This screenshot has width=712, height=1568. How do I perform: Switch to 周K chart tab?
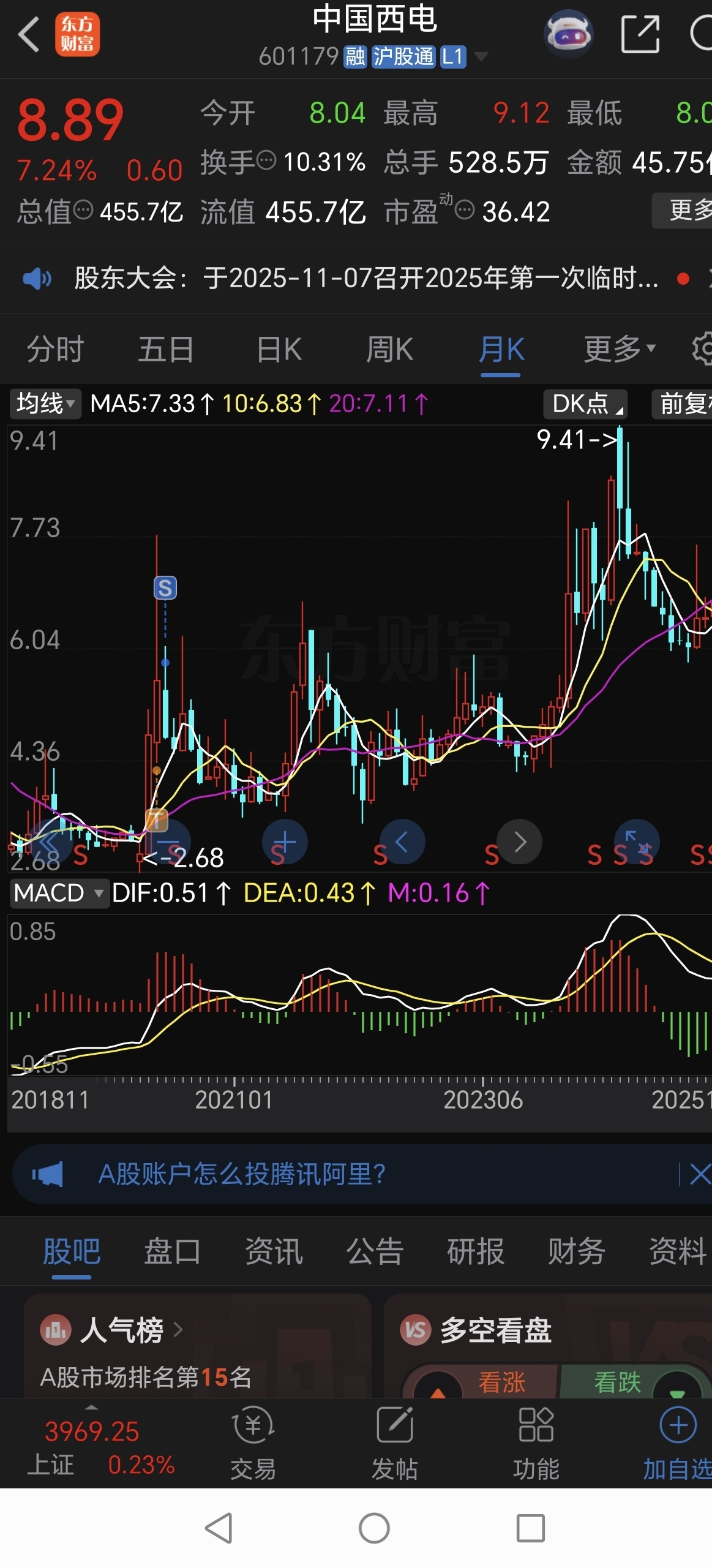[x=389, y=349]
